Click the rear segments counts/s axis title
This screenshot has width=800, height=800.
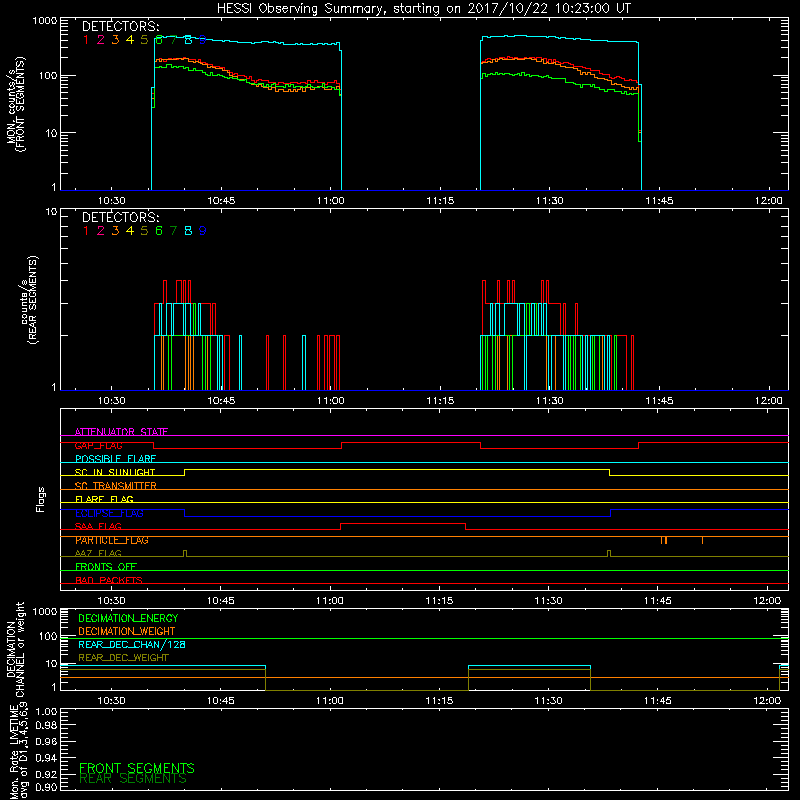(29, 300)
